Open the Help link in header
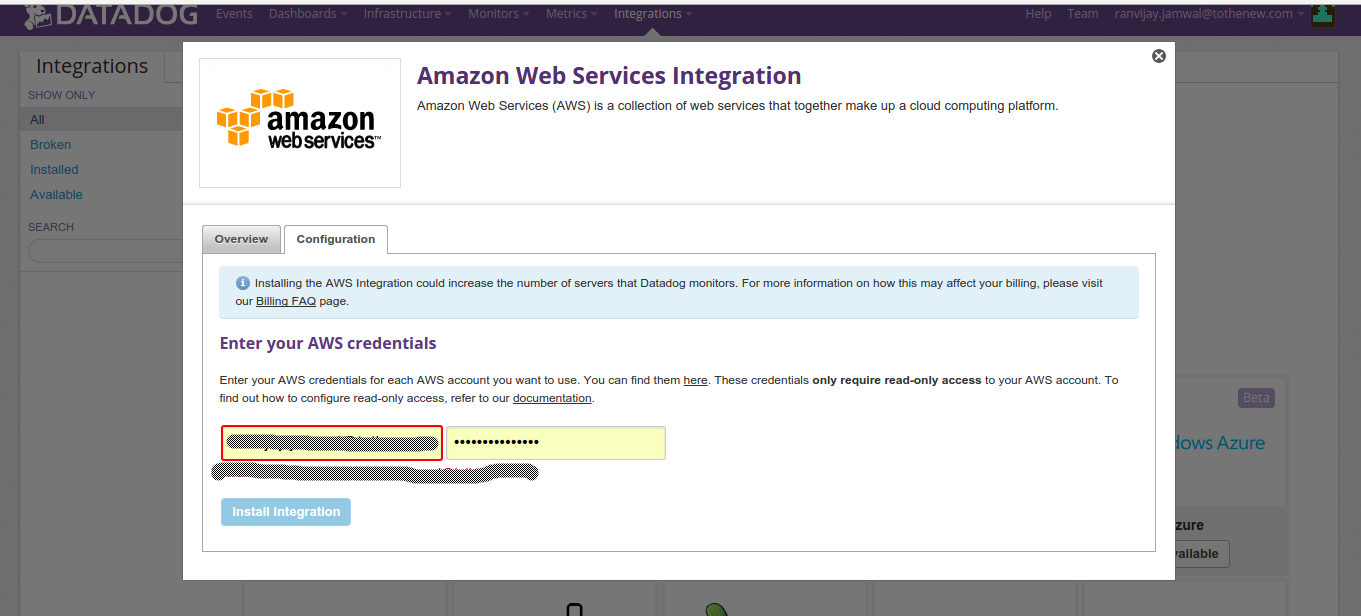Image resolution: width=1361 pixels, height=616 pixels. [x=1038, y=14]
